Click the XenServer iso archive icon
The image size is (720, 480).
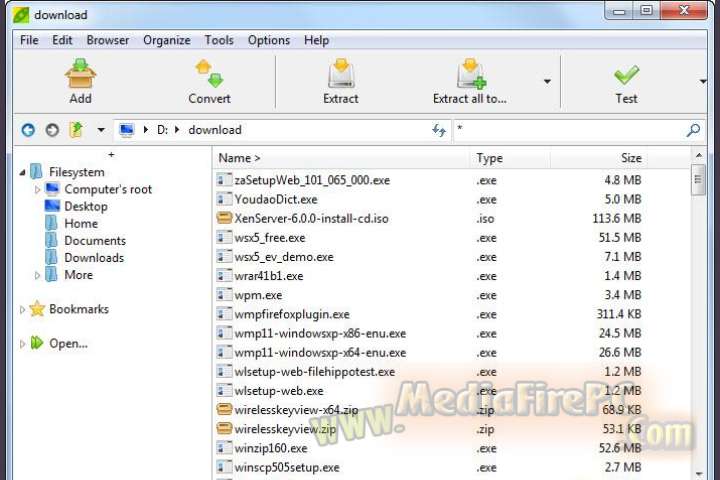(x=224, y=218)
